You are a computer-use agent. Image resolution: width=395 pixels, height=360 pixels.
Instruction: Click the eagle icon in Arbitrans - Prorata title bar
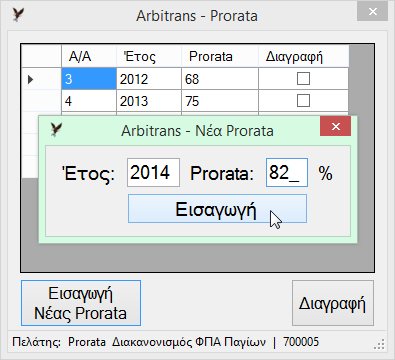pos(18,15)
